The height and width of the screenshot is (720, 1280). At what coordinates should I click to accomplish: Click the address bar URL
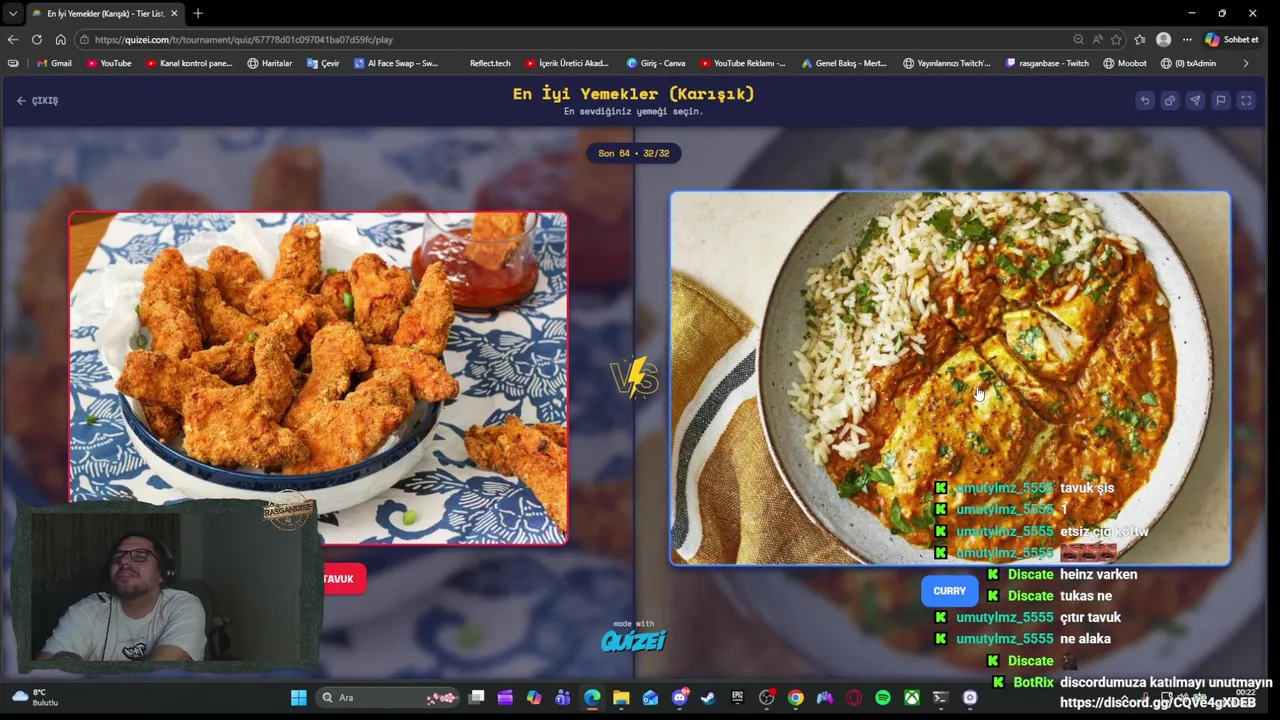pyautogui.click(x=244, y=40)
